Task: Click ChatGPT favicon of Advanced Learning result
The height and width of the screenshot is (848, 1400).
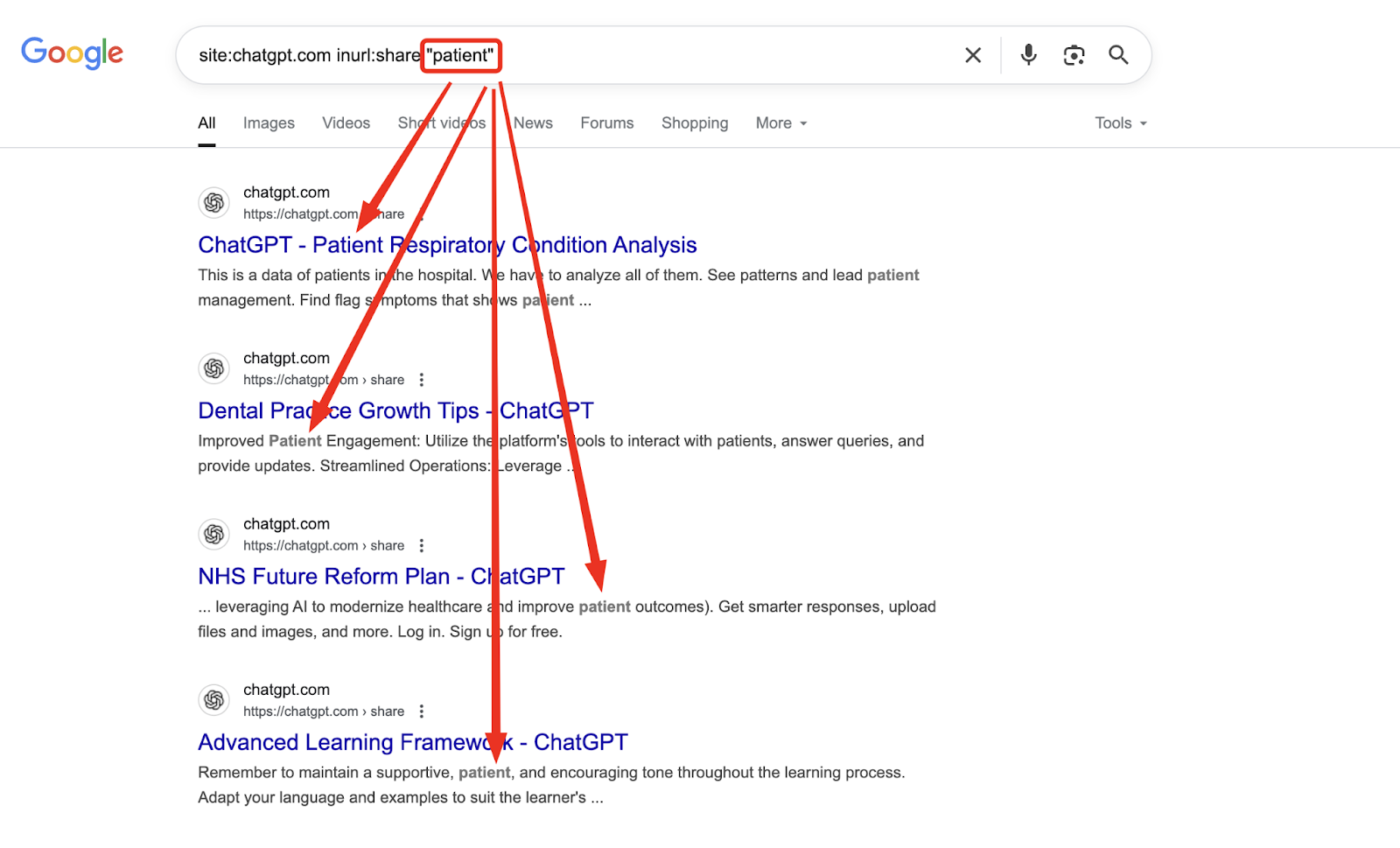Action: click(213, 700)
